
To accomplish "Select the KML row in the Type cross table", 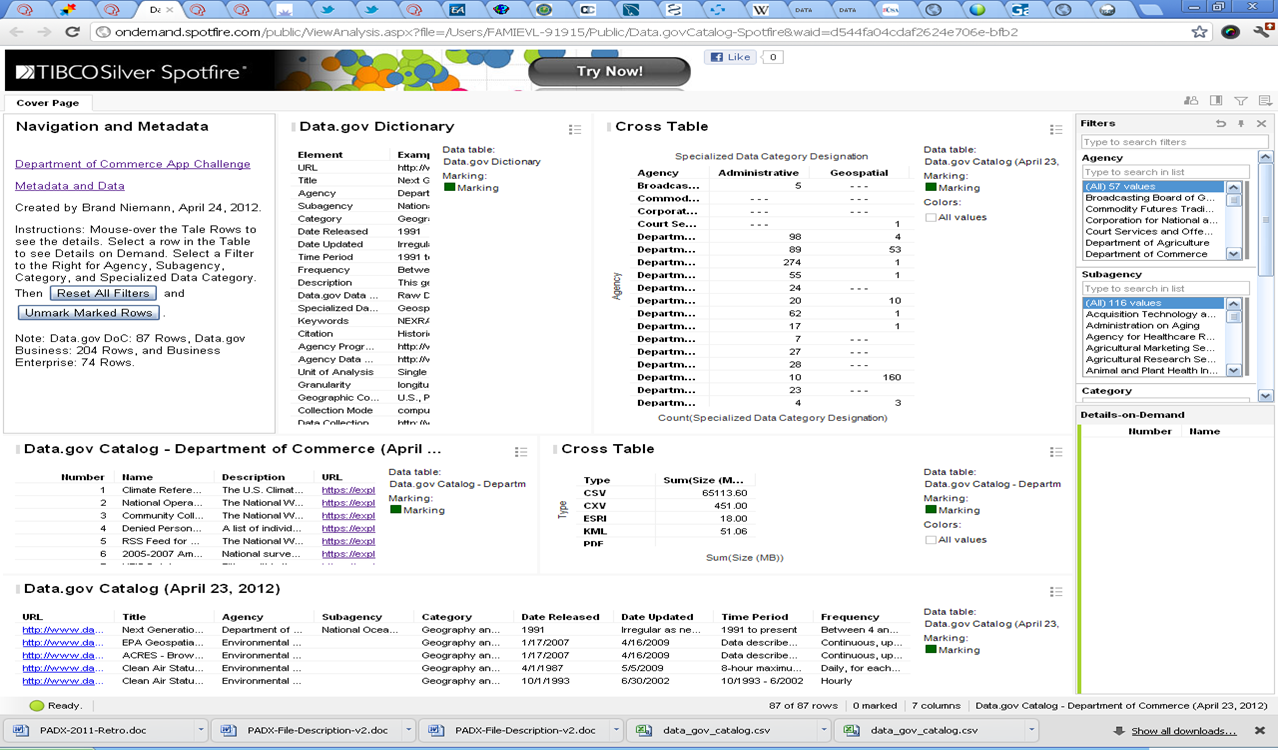I will tap(666, 532).
